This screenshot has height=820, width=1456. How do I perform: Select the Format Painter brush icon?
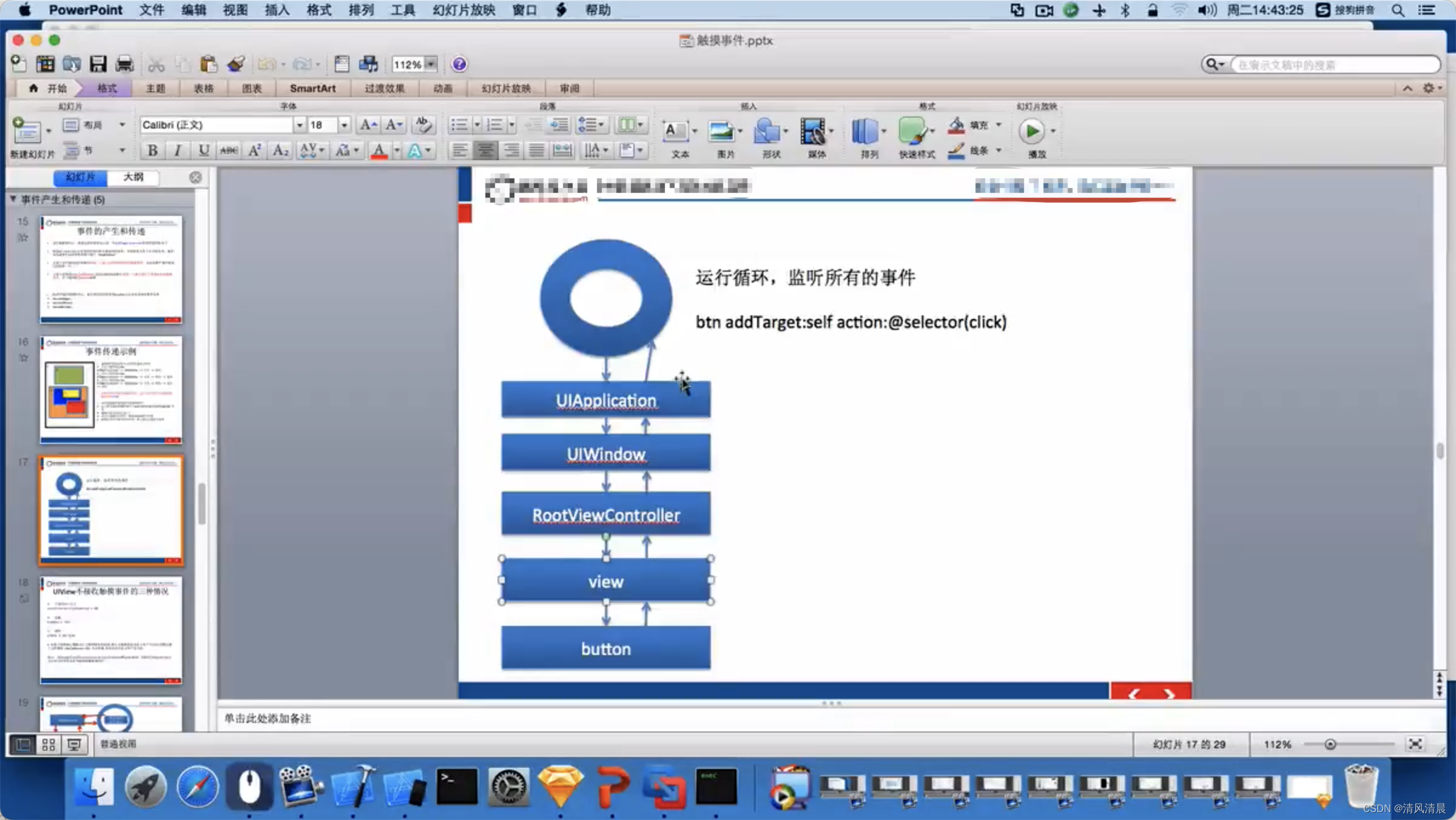[x=236, y=64]
